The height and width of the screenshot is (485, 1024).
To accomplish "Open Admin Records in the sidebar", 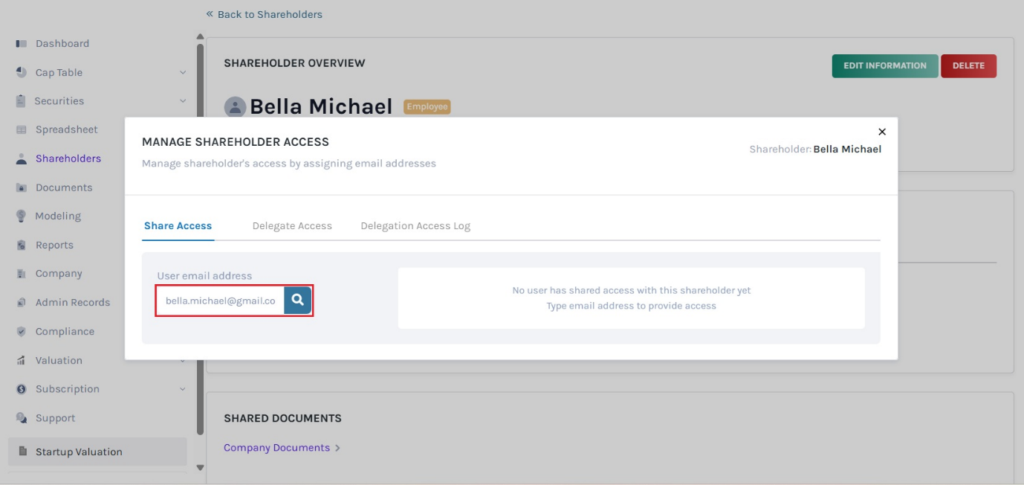I will point(72,302).
